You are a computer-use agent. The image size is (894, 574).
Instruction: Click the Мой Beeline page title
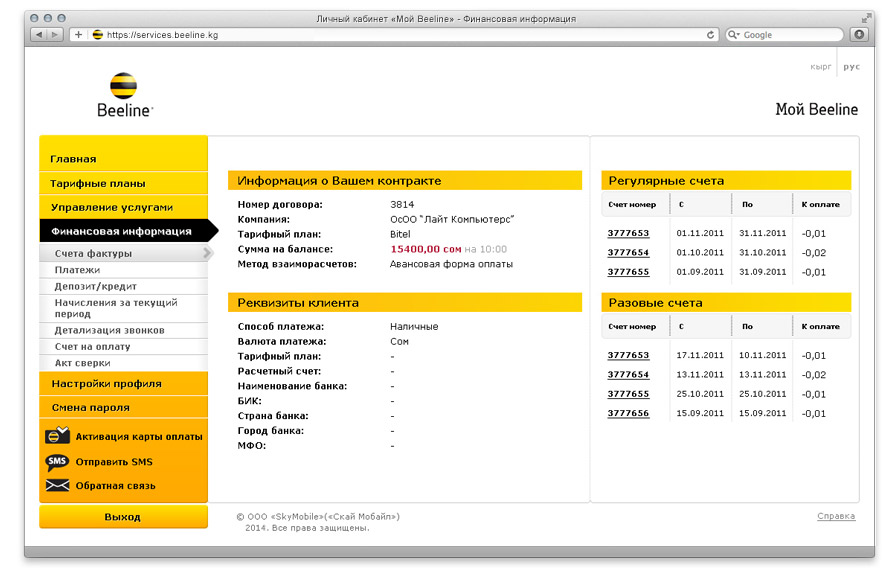click(x=816, y=109)
